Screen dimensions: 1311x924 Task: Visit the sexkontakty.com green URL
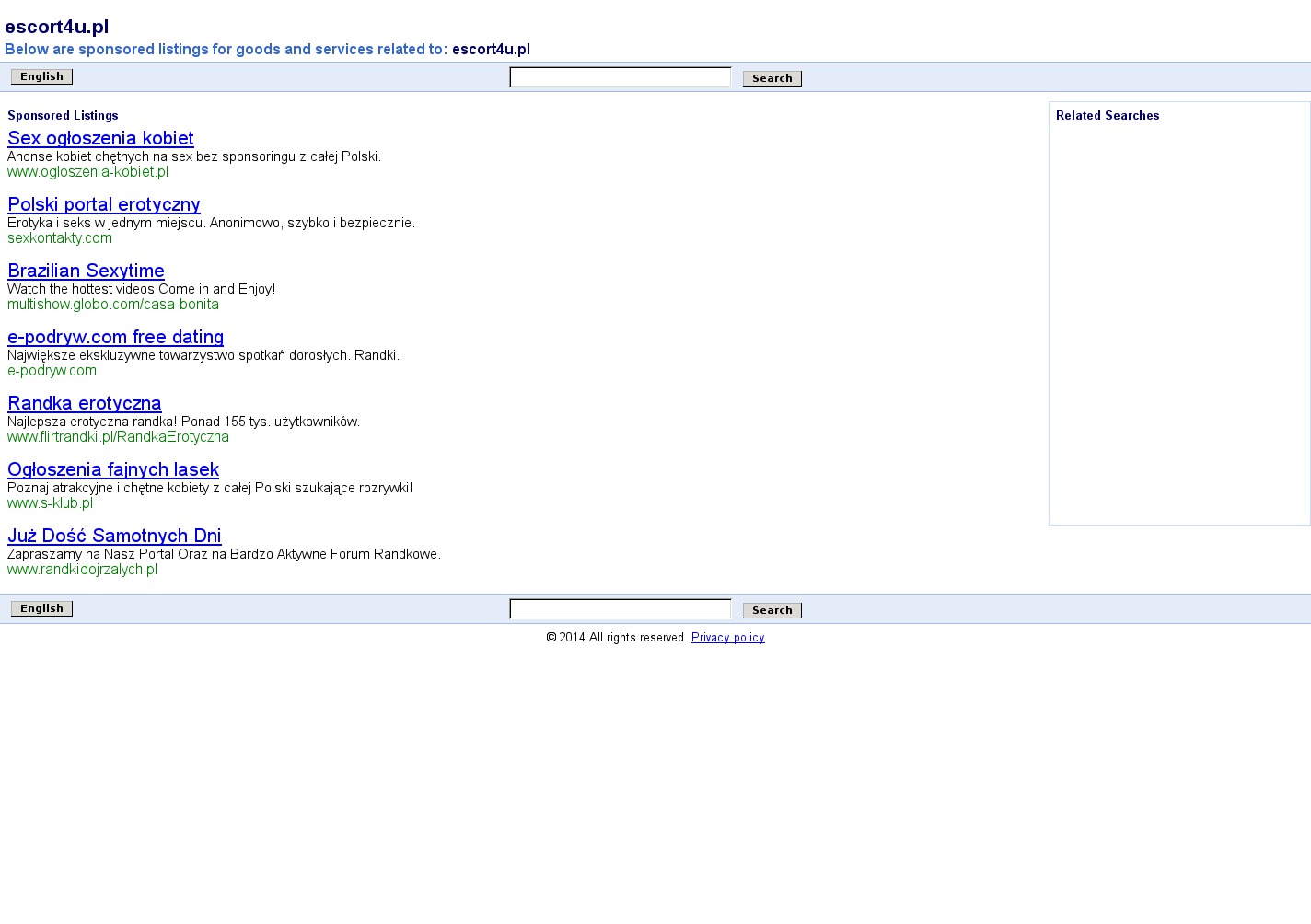pyautogui.click(x=60, y=238)
